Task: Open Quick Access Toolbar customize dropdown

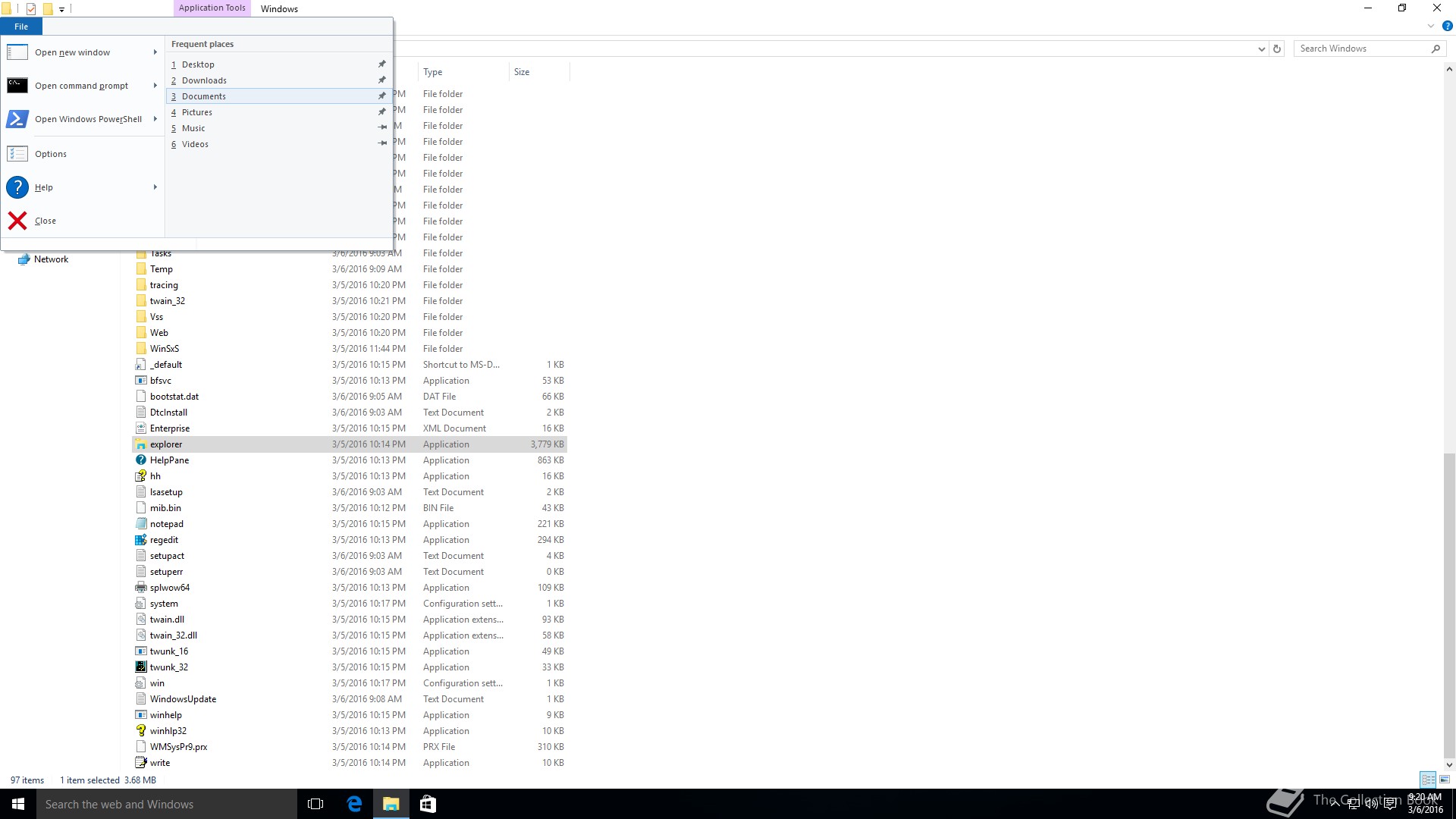Action: 62,10
